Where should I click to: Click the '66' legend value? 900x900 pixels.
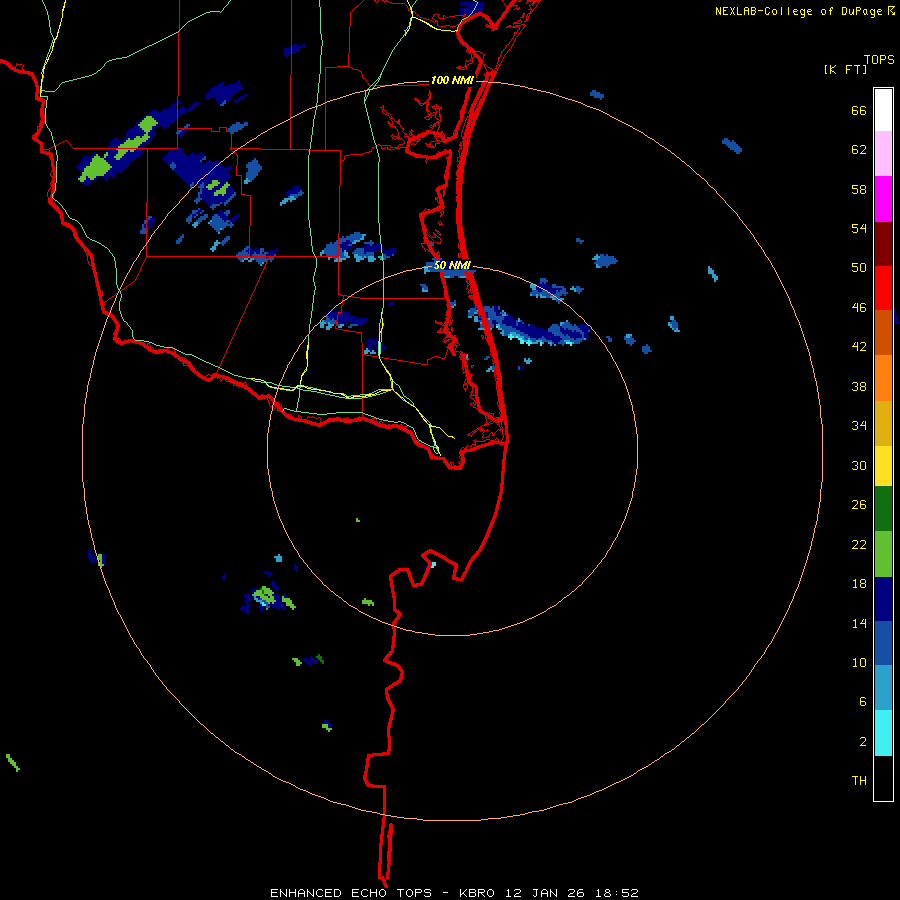859,111
